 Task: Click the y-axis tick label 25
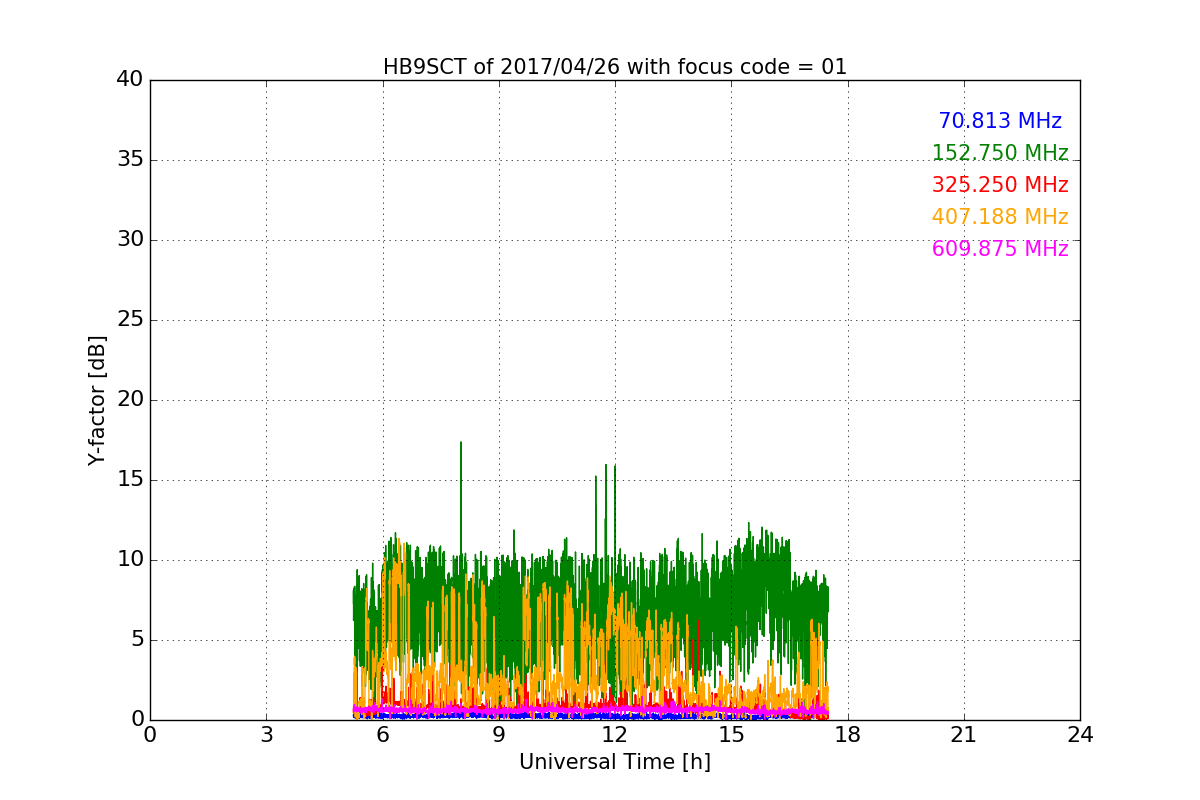[130, 320]
